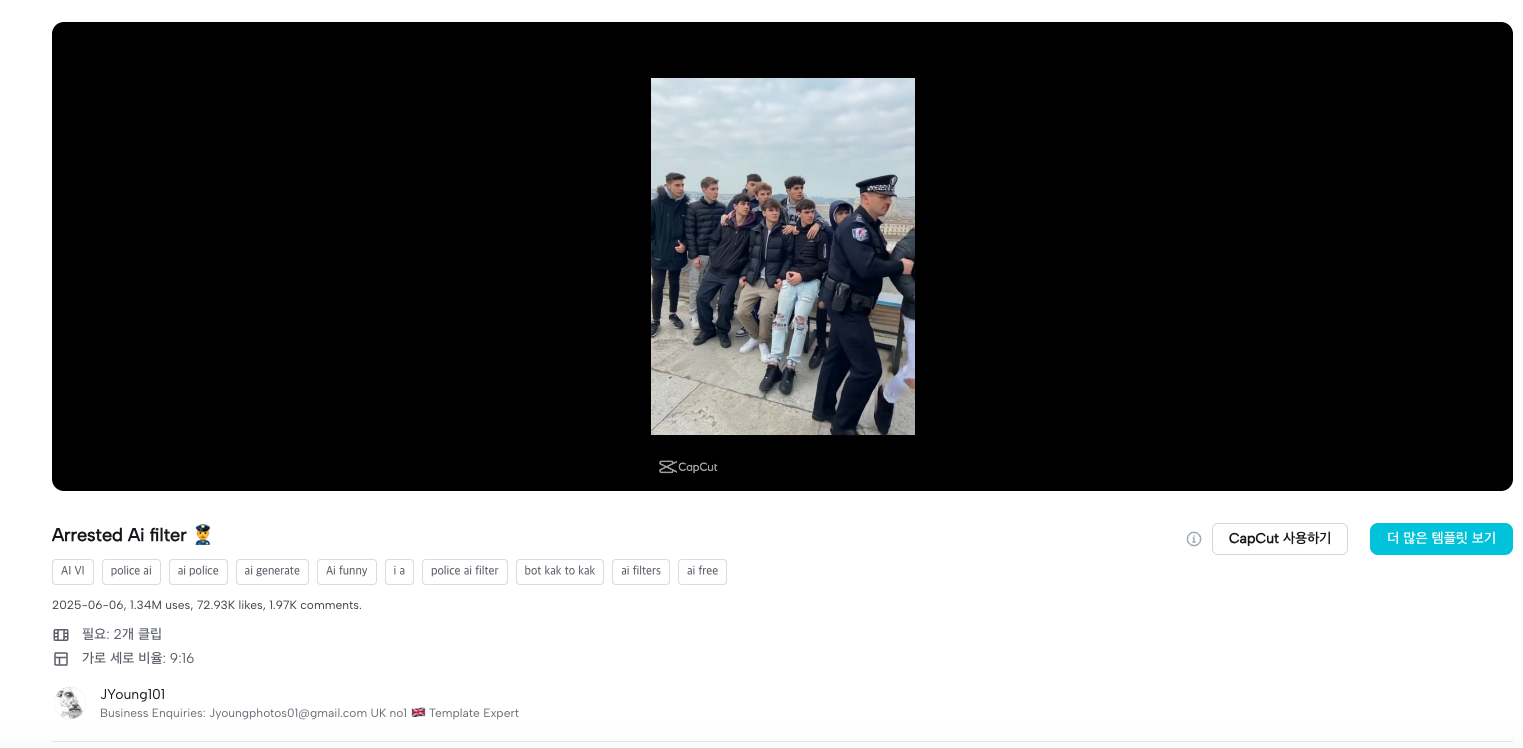Image resolution: width=1523 pixels, height=748 pixels.
Task: Click the clips film-strip icon
Action: pos(61,635)
